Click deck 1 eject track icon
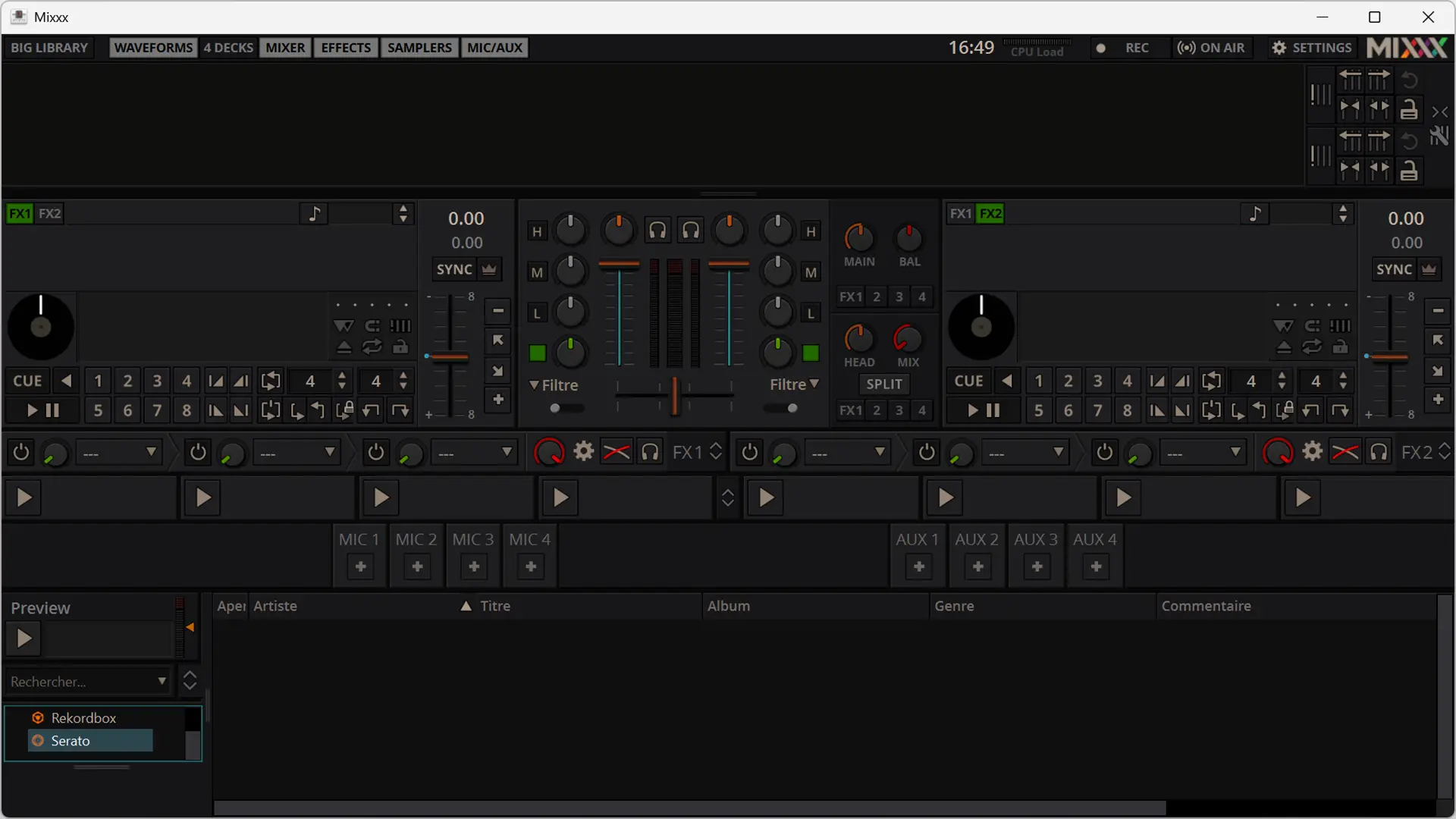Screen dimensions: 1456x819 (x=344, y=347)
